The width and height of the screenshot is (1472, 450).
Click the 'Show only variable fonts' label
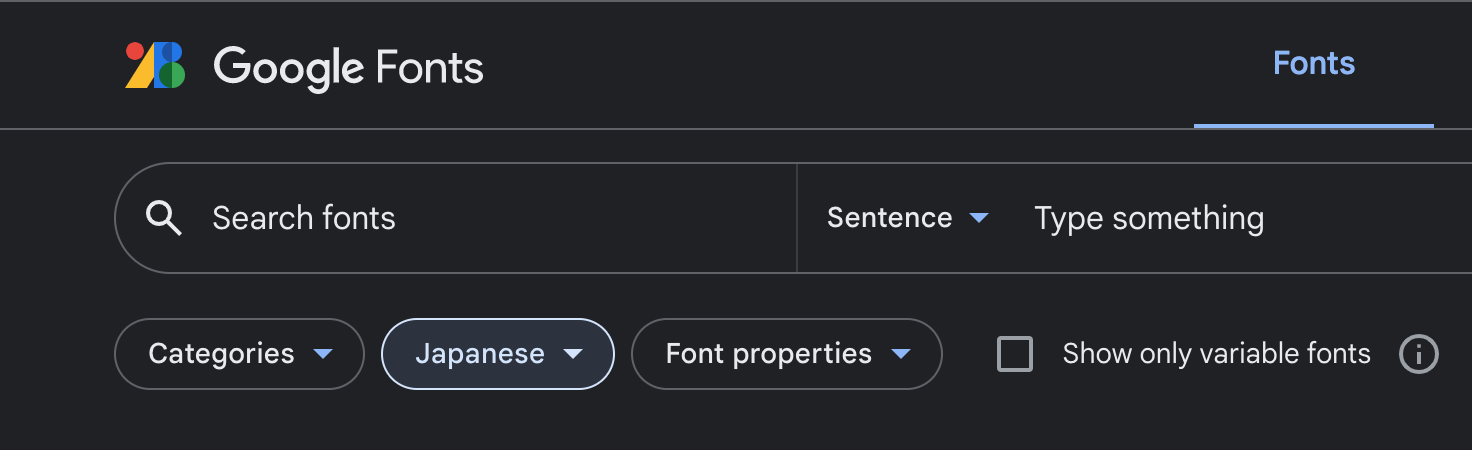point(1216,354)
